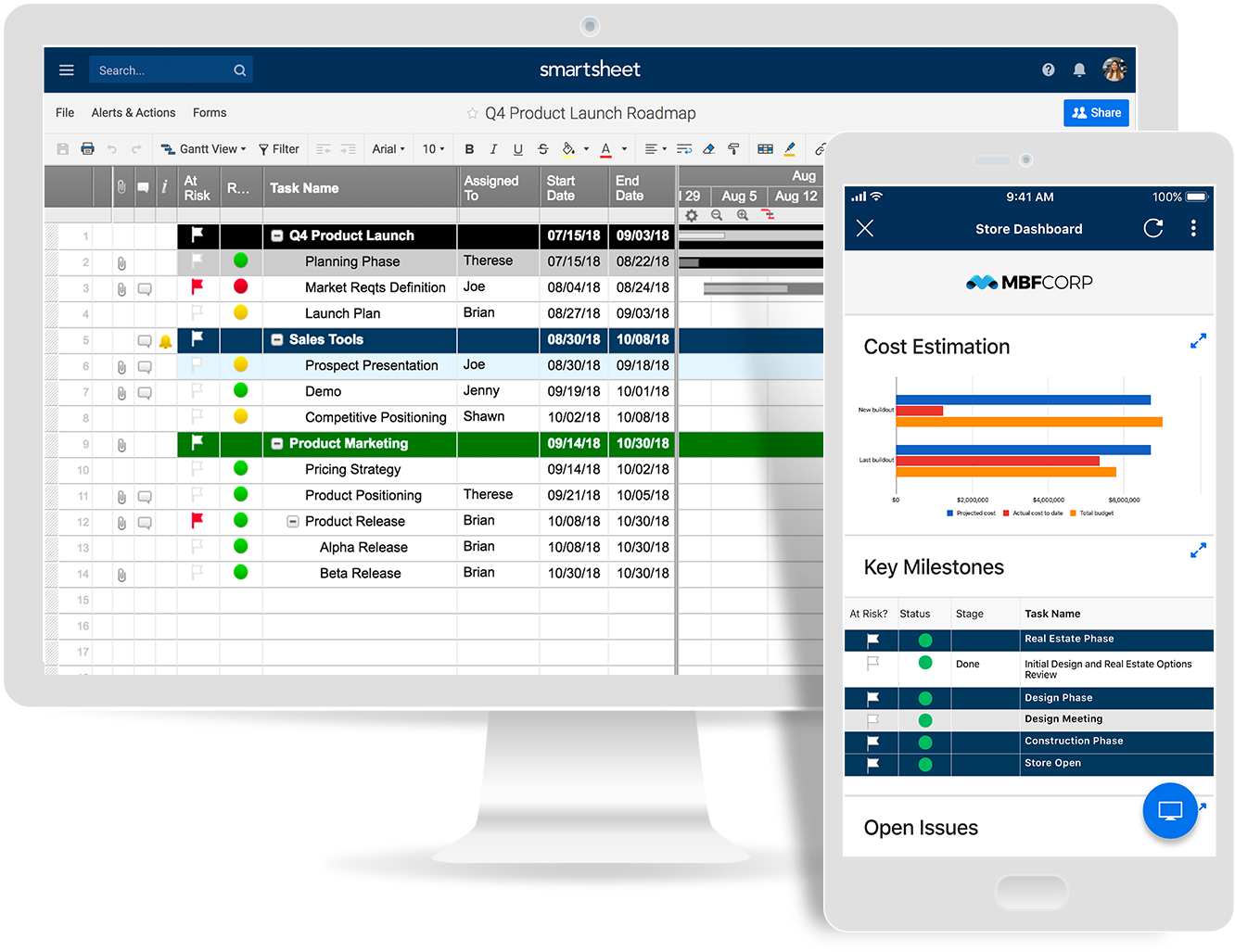Click the Highlight Changes pencil icon

790,149
